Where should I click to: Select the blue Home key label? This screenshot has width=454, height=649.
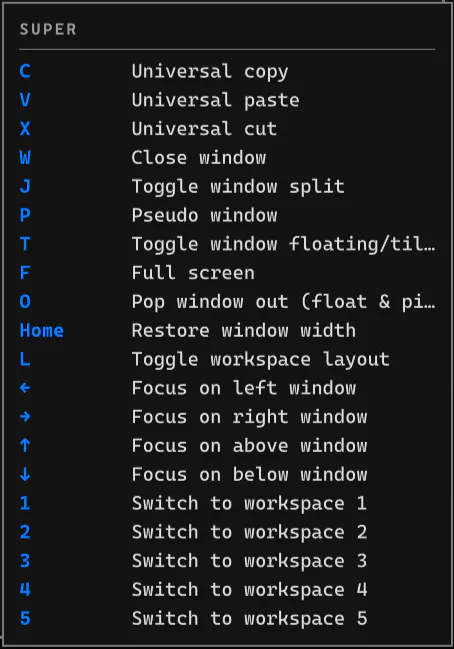[x=42, y=330]
